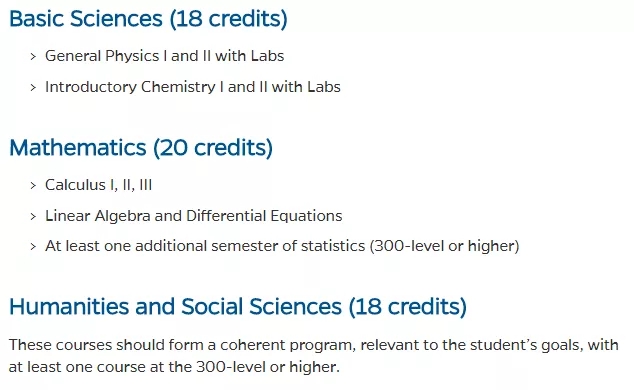Click the Mathematics (20 credits) heading
Screen dimensions: 634x390
pyautogui.click(x=141, y=148)
